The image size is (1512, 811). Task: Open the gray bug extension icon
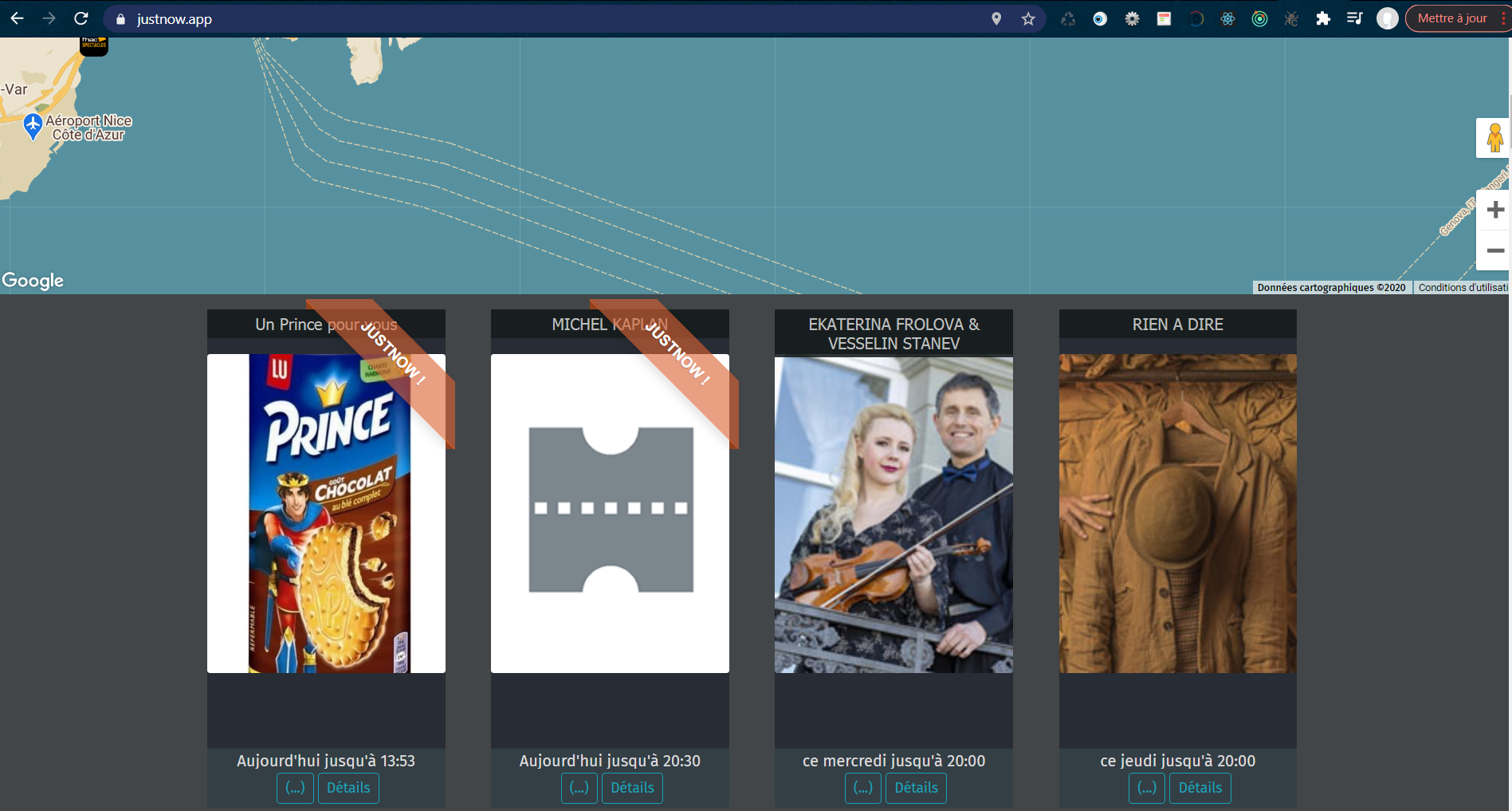[1291, 18]
